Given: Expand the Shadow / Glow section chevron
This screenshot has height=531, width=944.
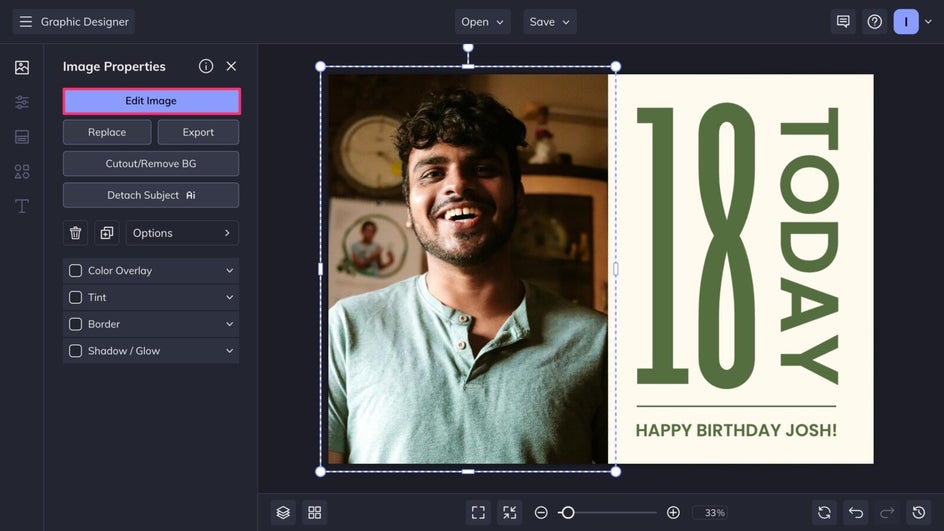Looking at the screenshot, I should point(229,351).
